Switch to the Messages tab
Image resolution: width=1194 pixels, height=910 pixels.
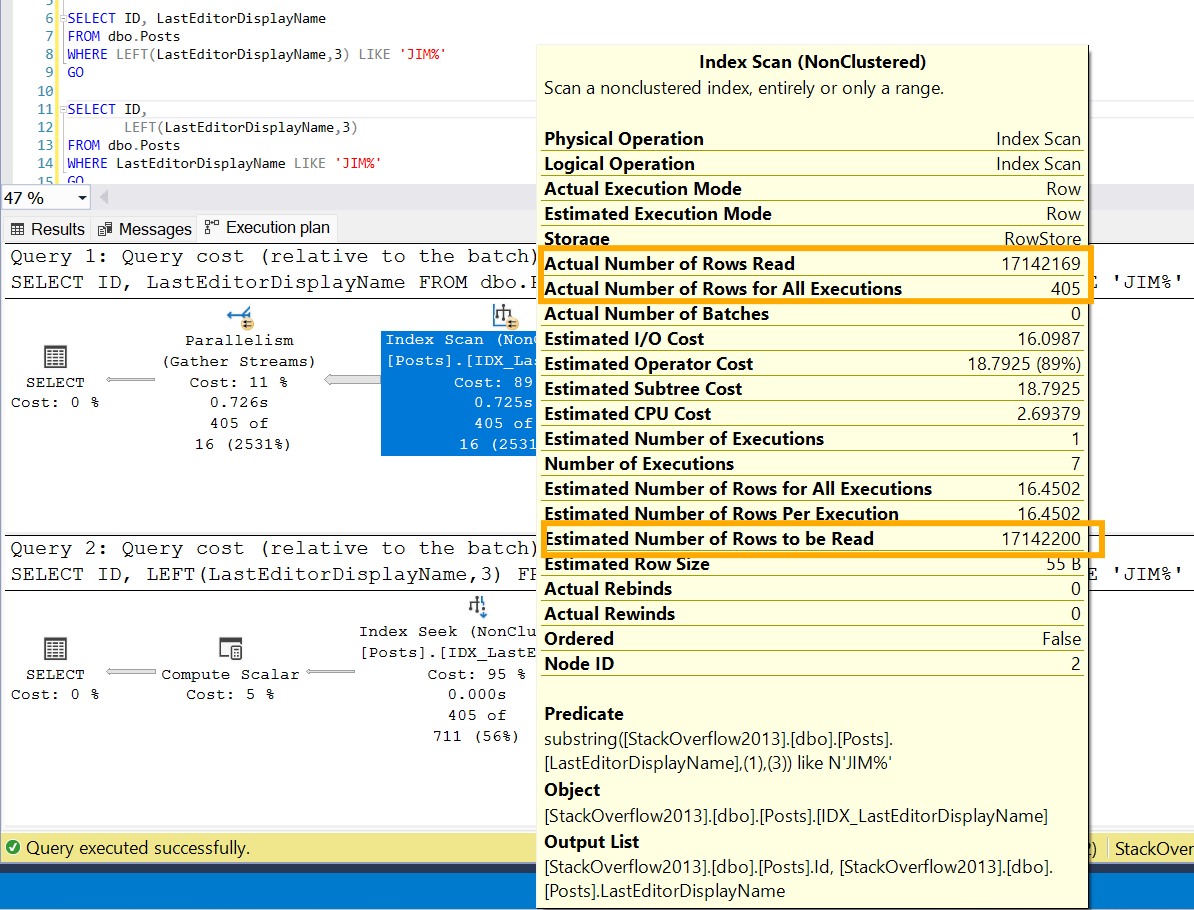tap(145, 228)
